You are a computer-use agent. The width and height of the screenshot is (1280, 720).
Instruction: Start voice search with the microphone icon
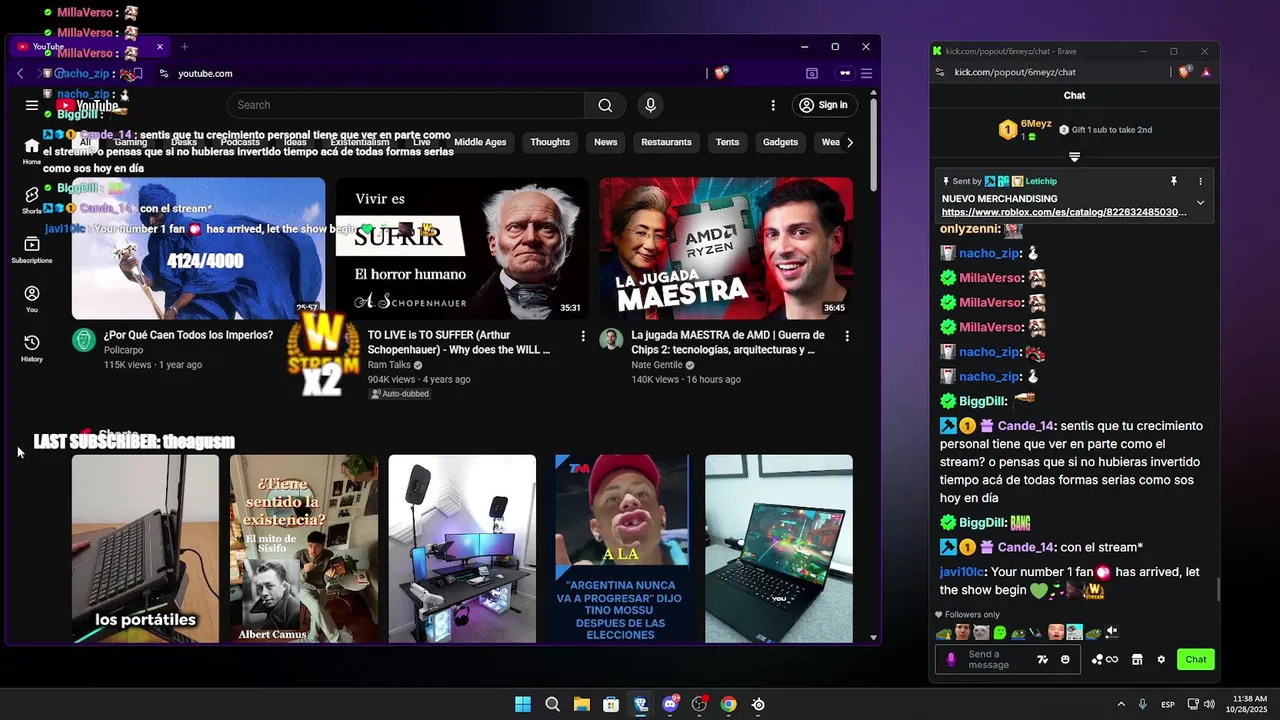click(651, 105)
